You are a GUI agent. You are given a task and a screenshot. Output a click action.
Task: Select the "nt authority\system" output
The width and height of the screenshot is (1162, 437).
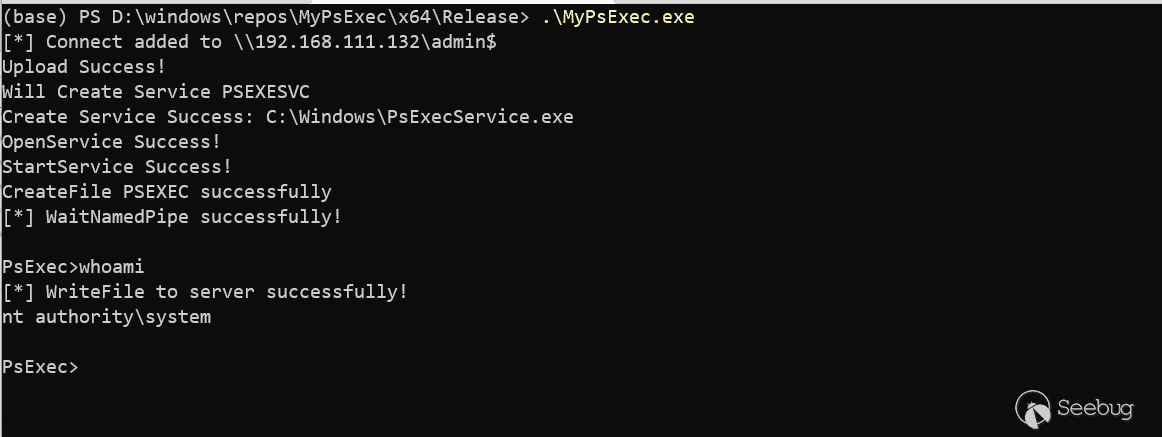(107, 317)
